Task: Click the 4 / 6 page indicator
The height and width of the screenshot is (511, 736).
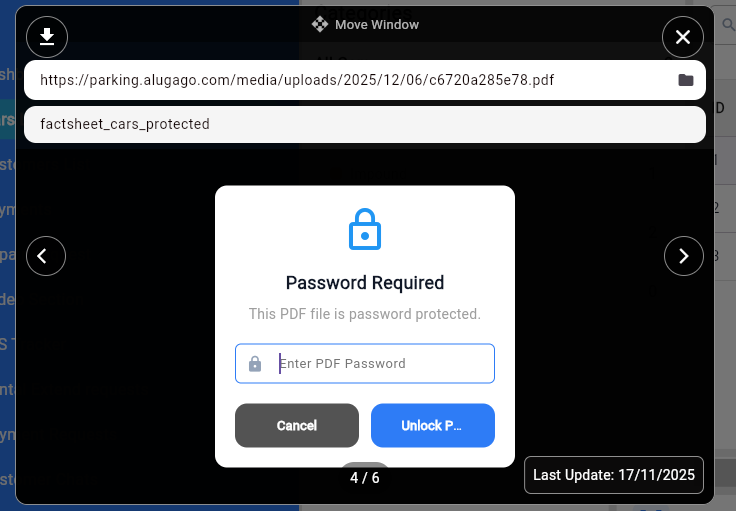Action: coord(365,478)
